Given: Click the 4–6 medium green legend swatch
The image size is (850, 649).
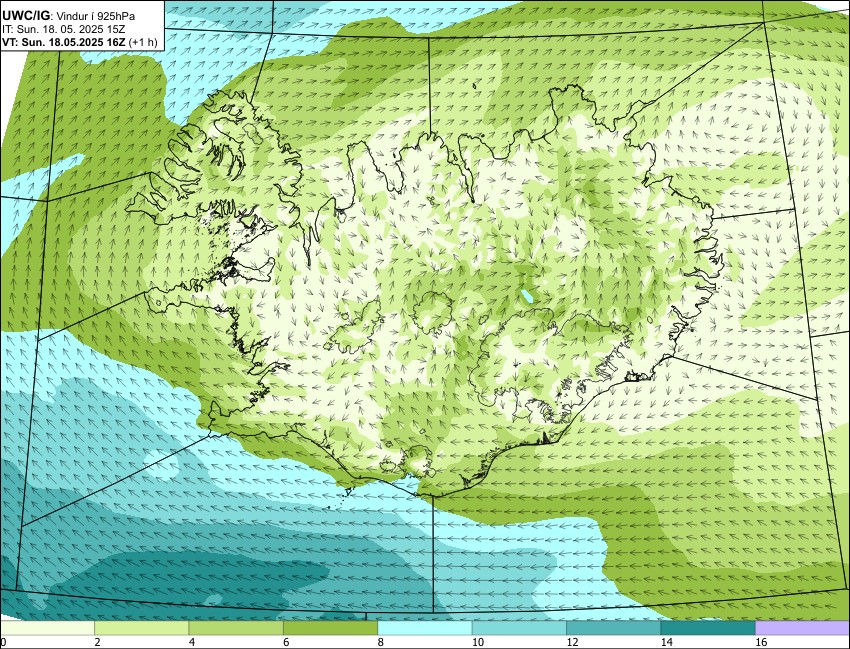Looking at the screenshot, I should [x=236, y=628].
